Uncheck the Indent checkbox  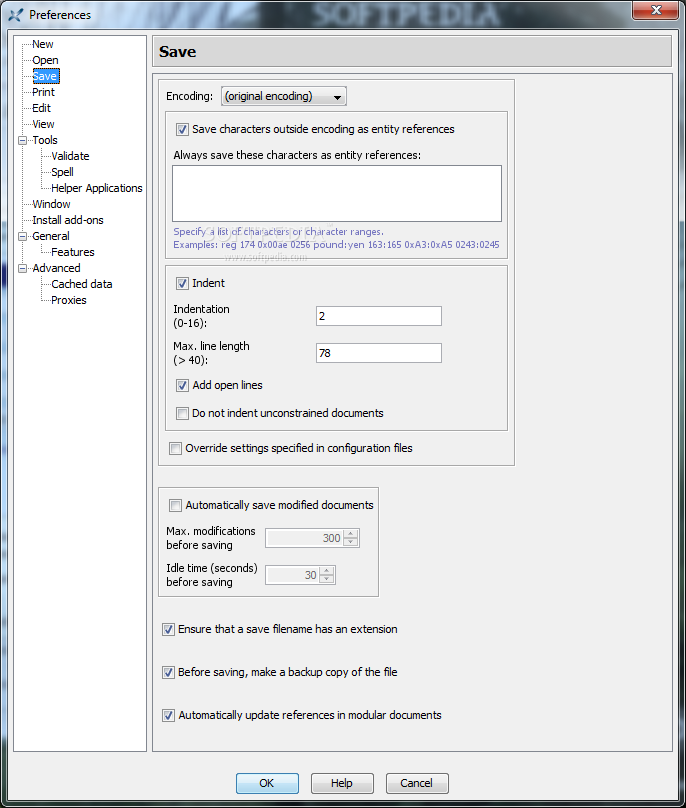[x=182, y=283]
